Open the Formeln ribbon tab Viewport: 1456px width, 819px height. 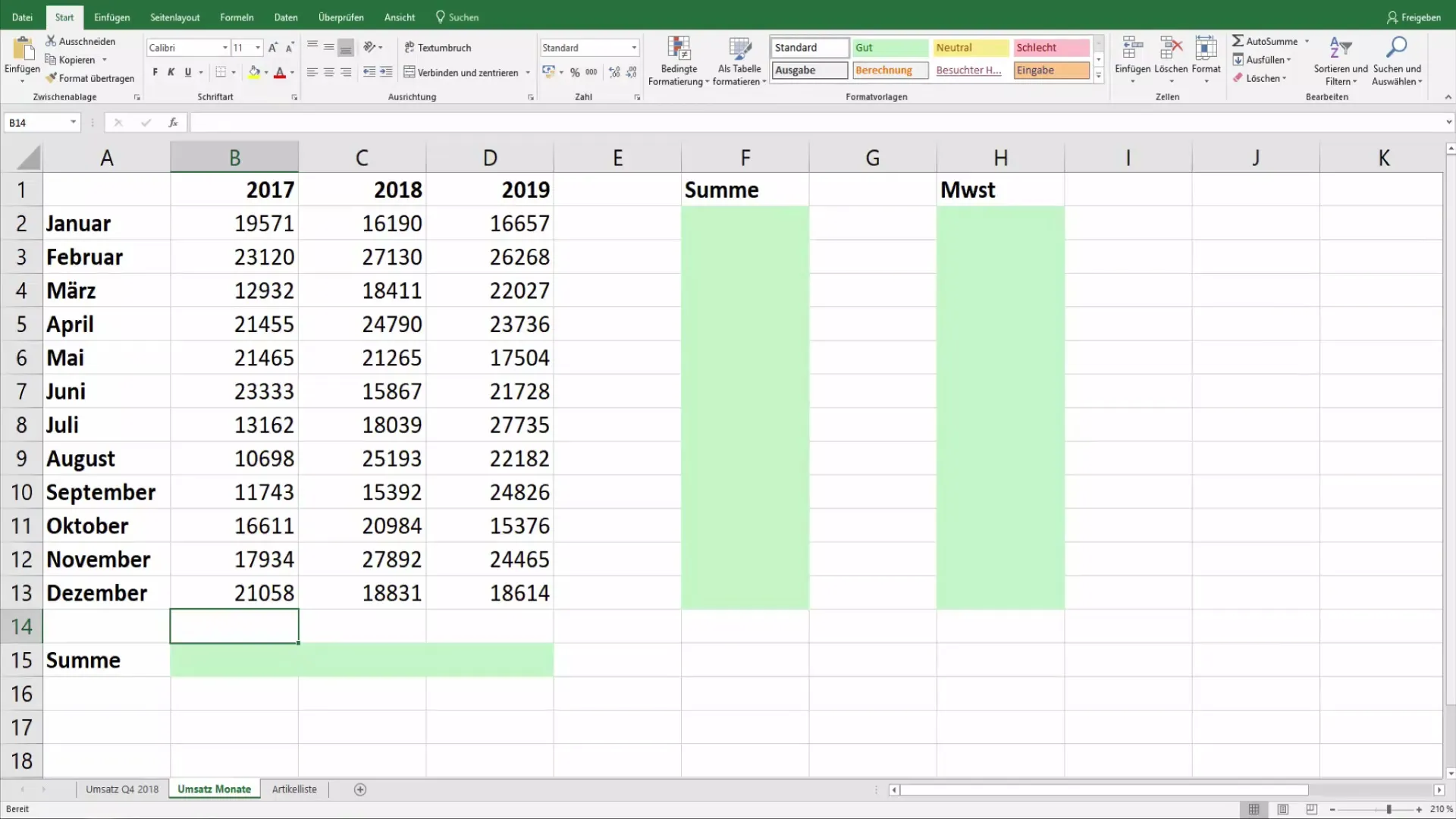pos(237,17)
